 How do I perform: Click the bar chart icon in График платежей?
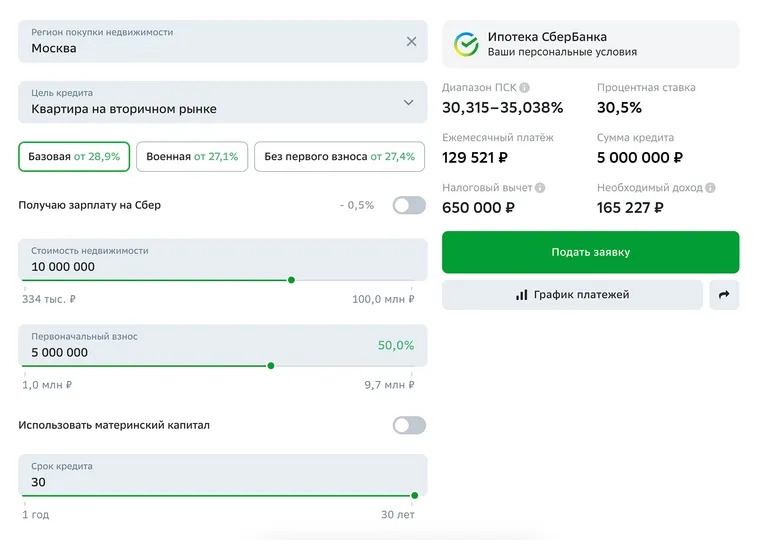point(521,295)
